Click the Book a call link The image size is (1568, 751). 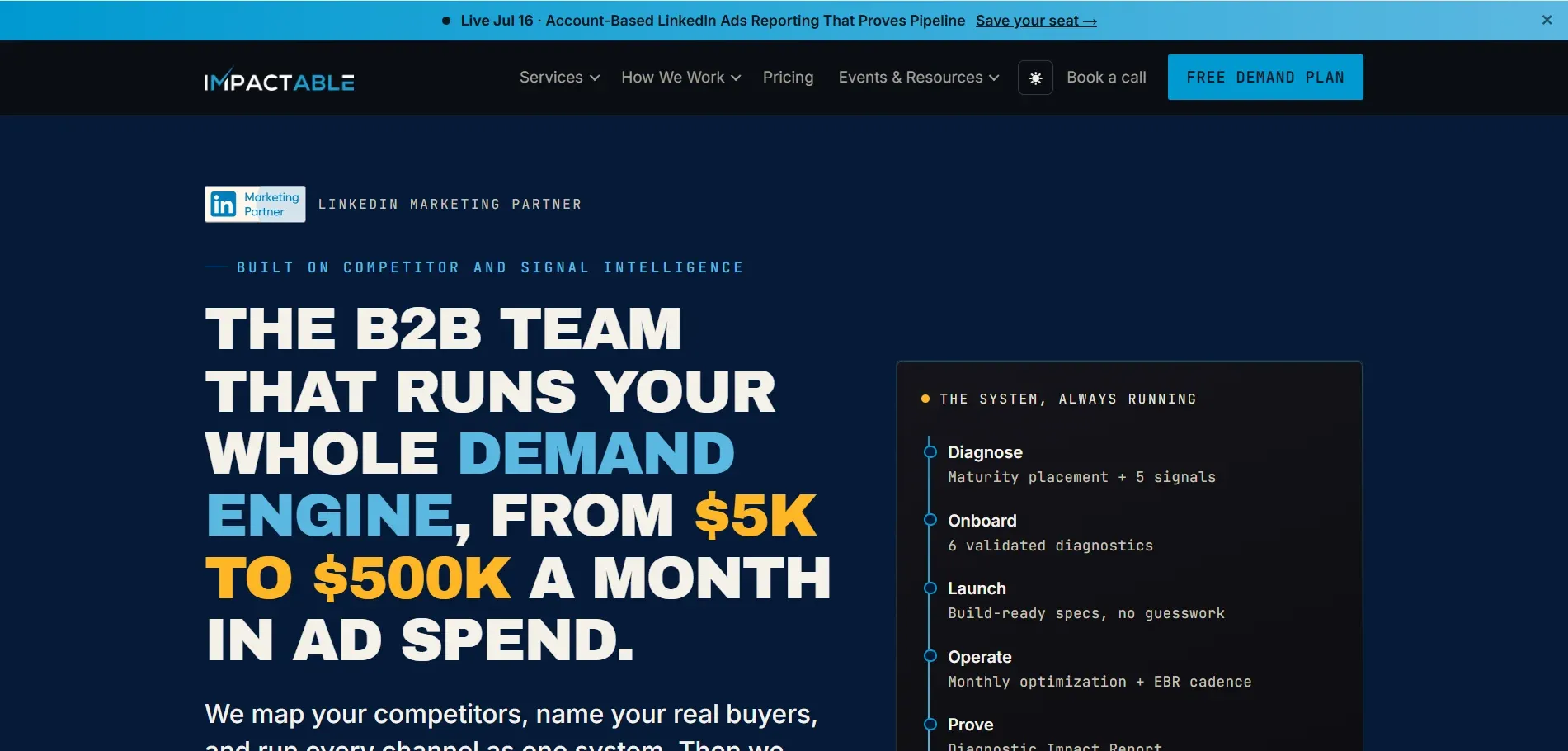[1106, 77]
